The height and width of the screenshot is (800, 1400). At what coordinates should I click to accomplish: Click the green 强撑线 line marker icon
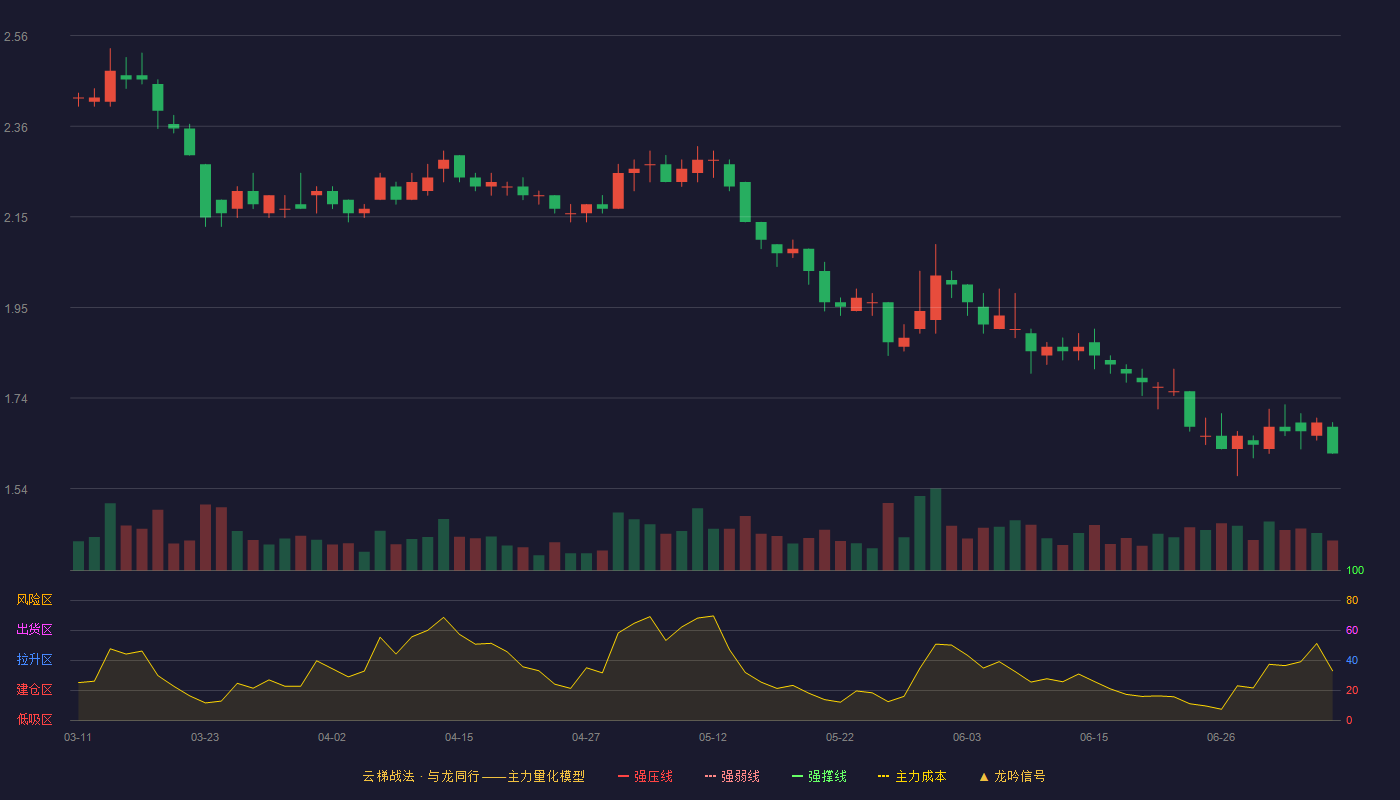[797, 776]
